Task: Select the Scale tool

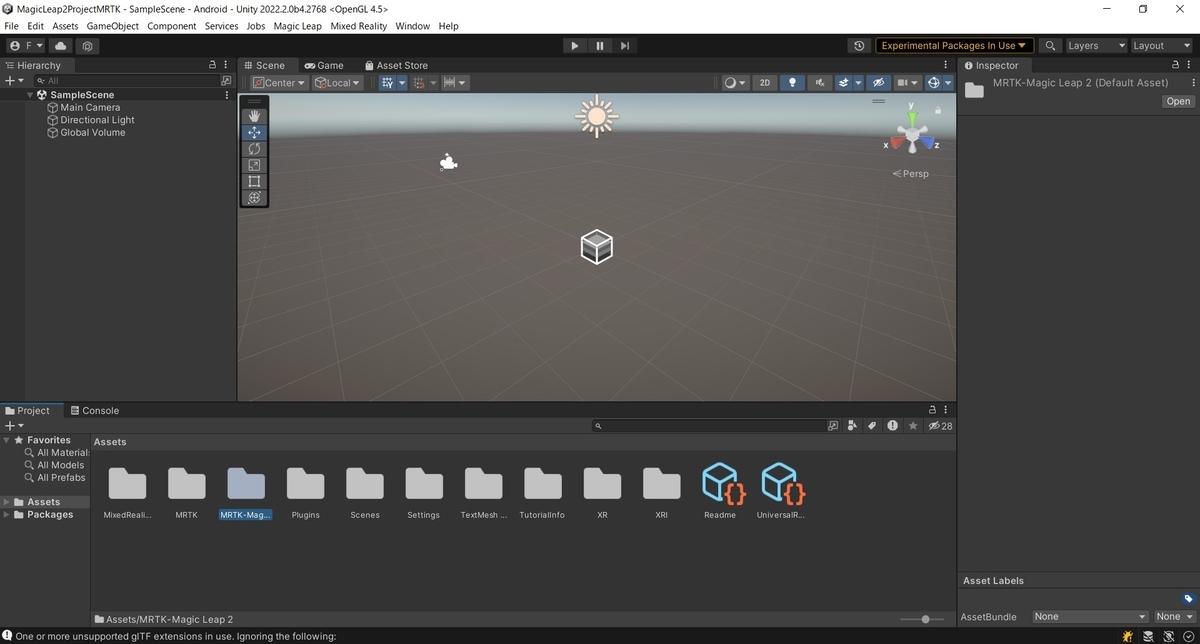Action: (x=254, y=165)
